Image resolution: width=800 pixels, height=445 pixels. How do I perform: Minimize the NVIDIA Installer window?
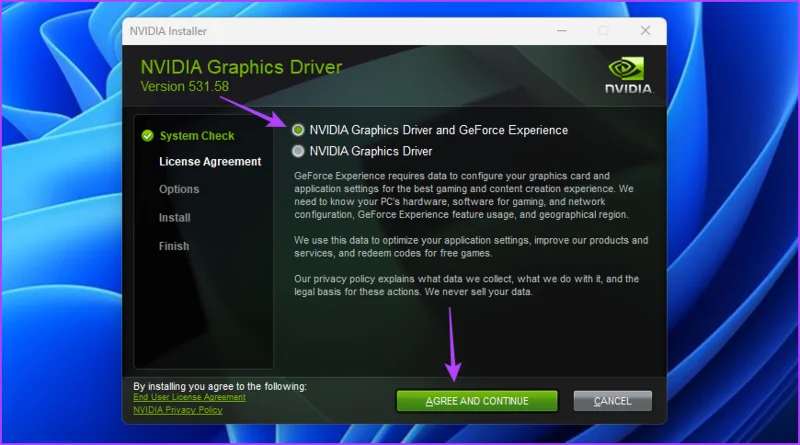click(x=562, y=31)
